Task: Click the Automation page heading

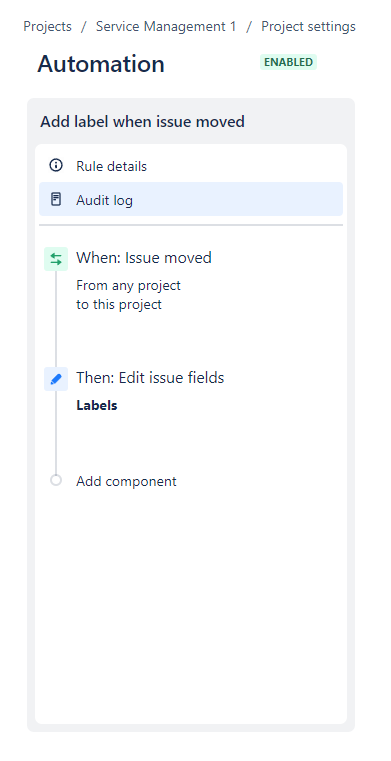Action: point(101,64)
